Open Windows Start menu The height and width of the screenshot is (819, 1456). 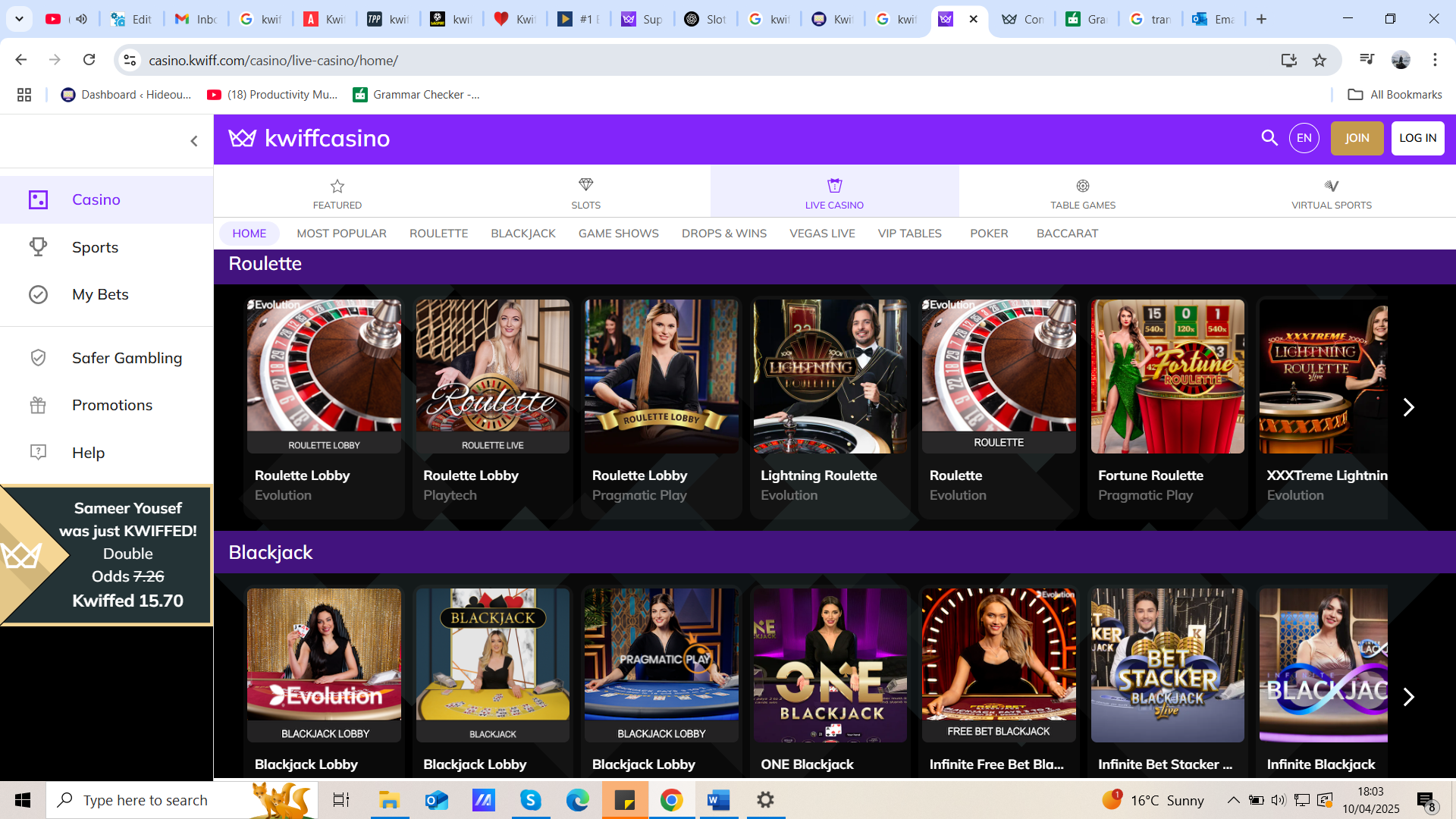click(23, 800)
